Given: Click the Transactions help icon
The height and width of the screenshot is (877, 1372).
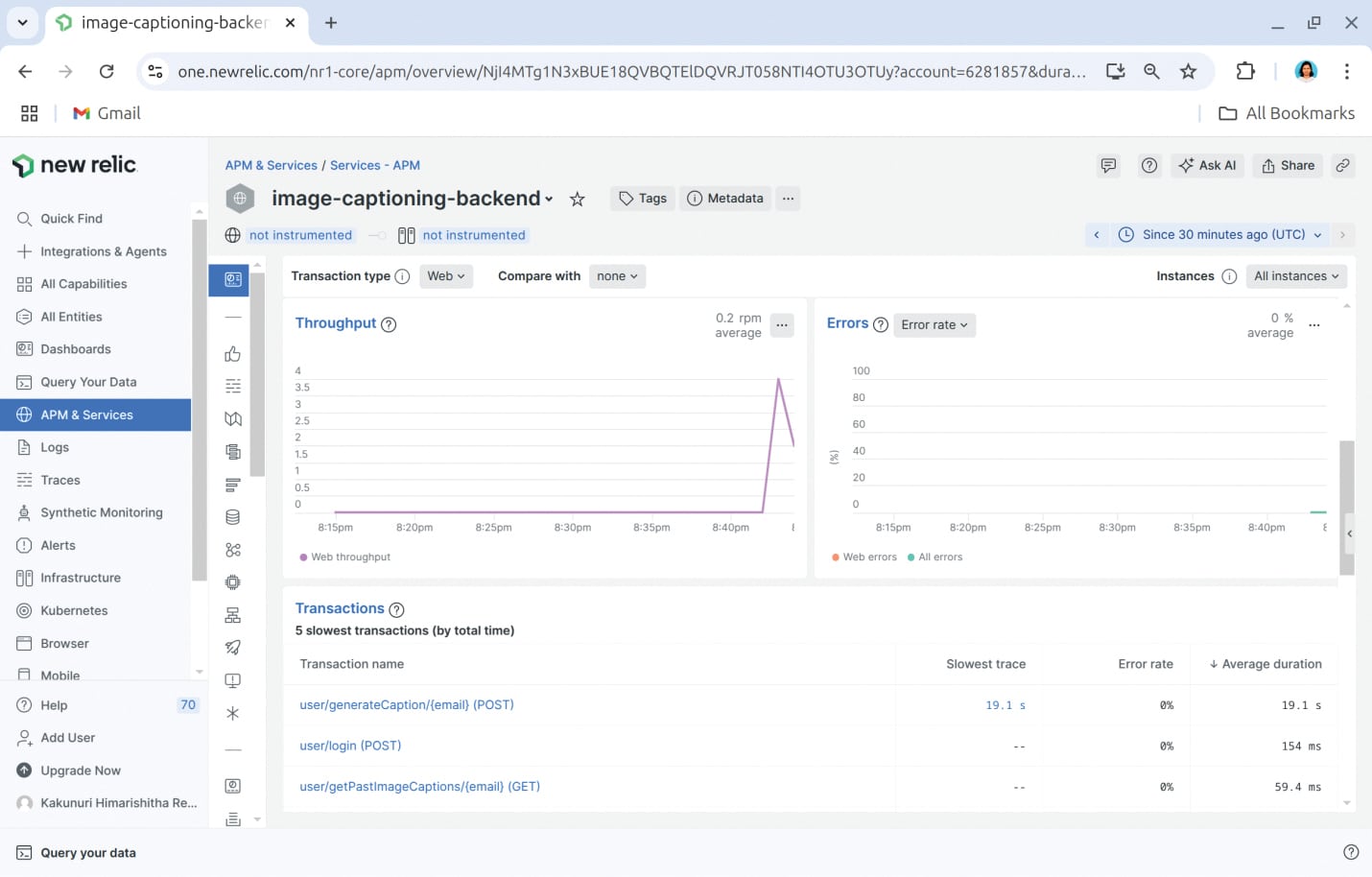Looking at the screenshot, I should coord(396,609).
